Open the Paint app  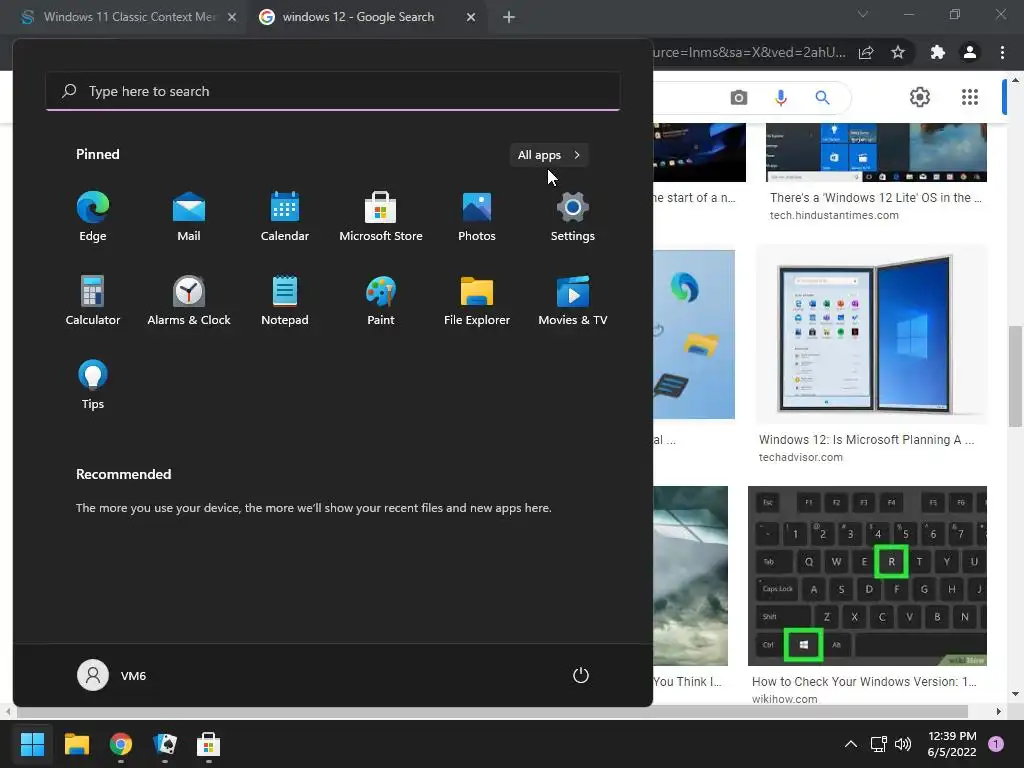(x=381, y=300)
